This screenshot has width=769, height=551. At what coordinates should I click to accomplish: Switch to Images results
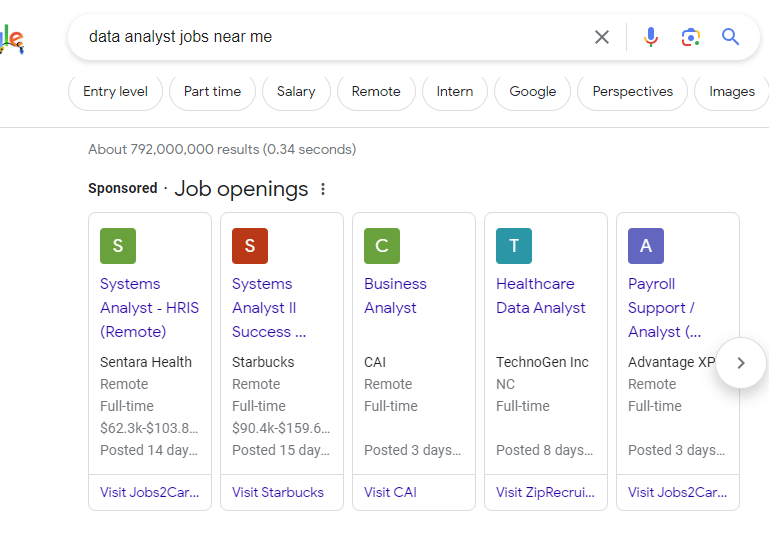pos(732,92)
